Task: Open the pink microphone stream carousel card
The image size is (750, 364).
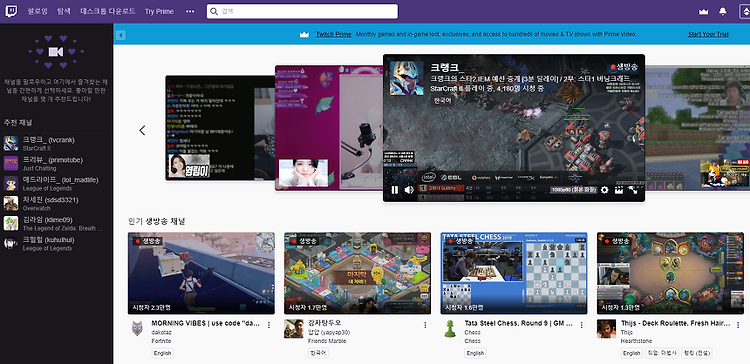Action: pos(329,128)
